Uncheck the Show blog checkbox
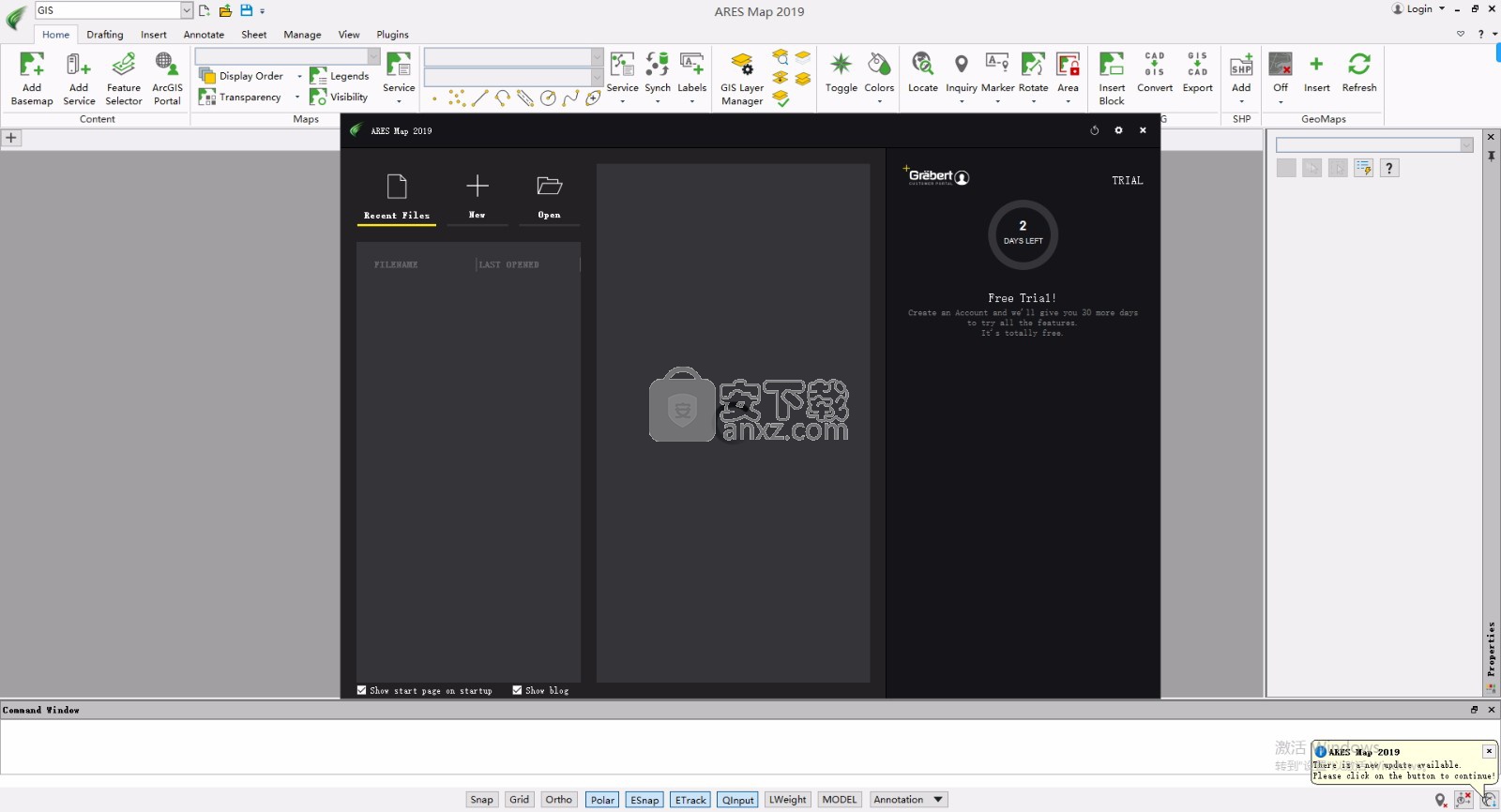Screen dimensions: 1501x812 coord(517,690)
